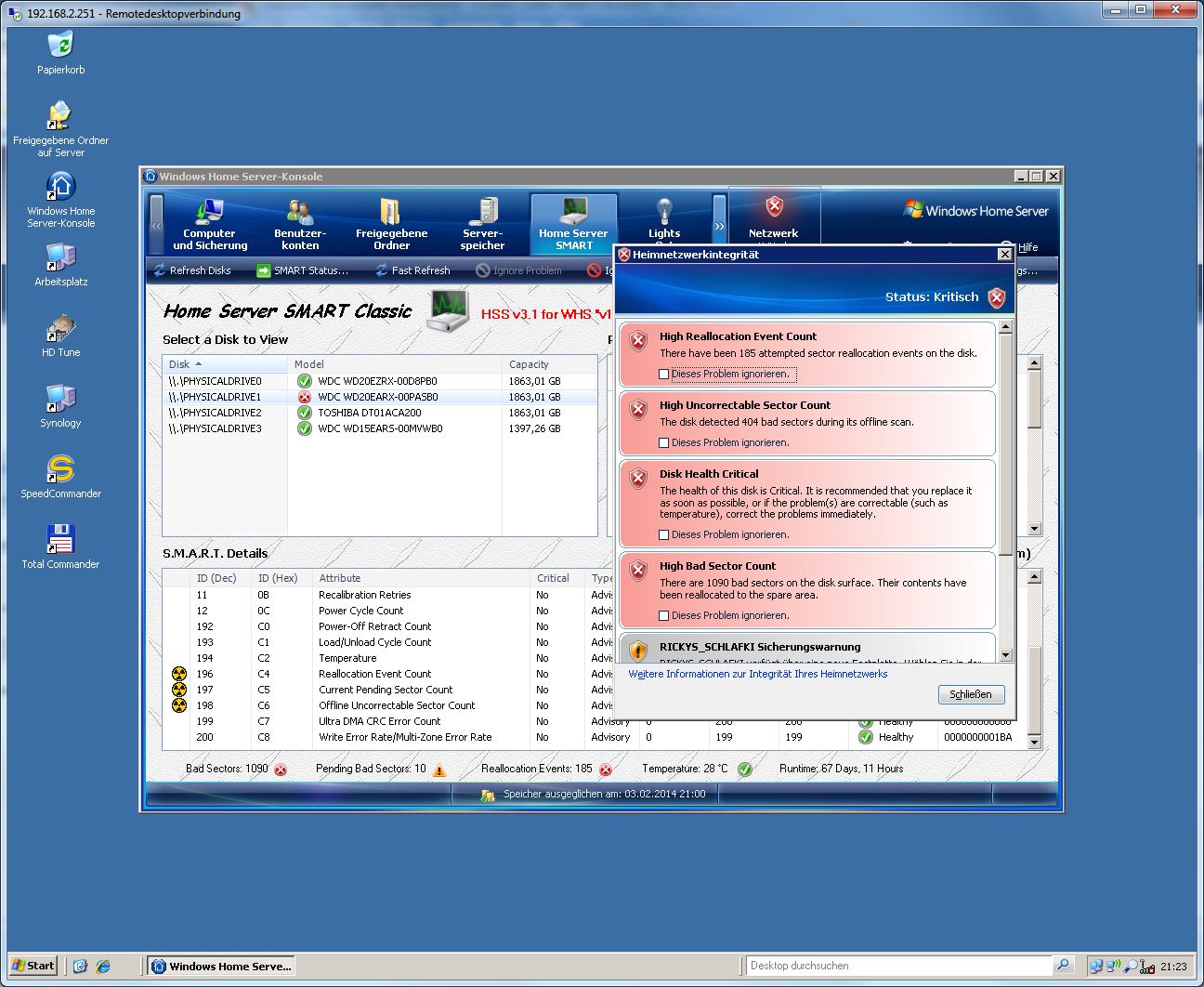Select PHYSICALDRIVE2 disk row
1204x987 pixels.
point(380,413)
